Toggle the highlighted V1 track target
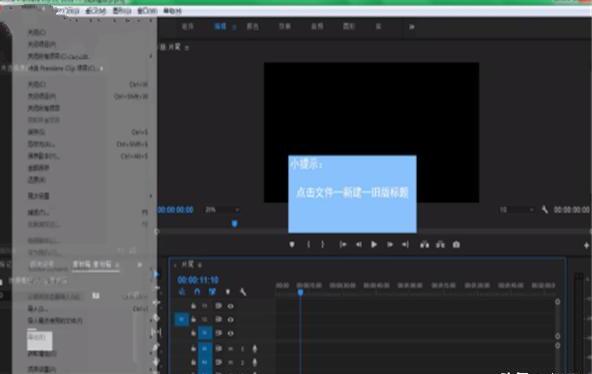 point(205,333)
